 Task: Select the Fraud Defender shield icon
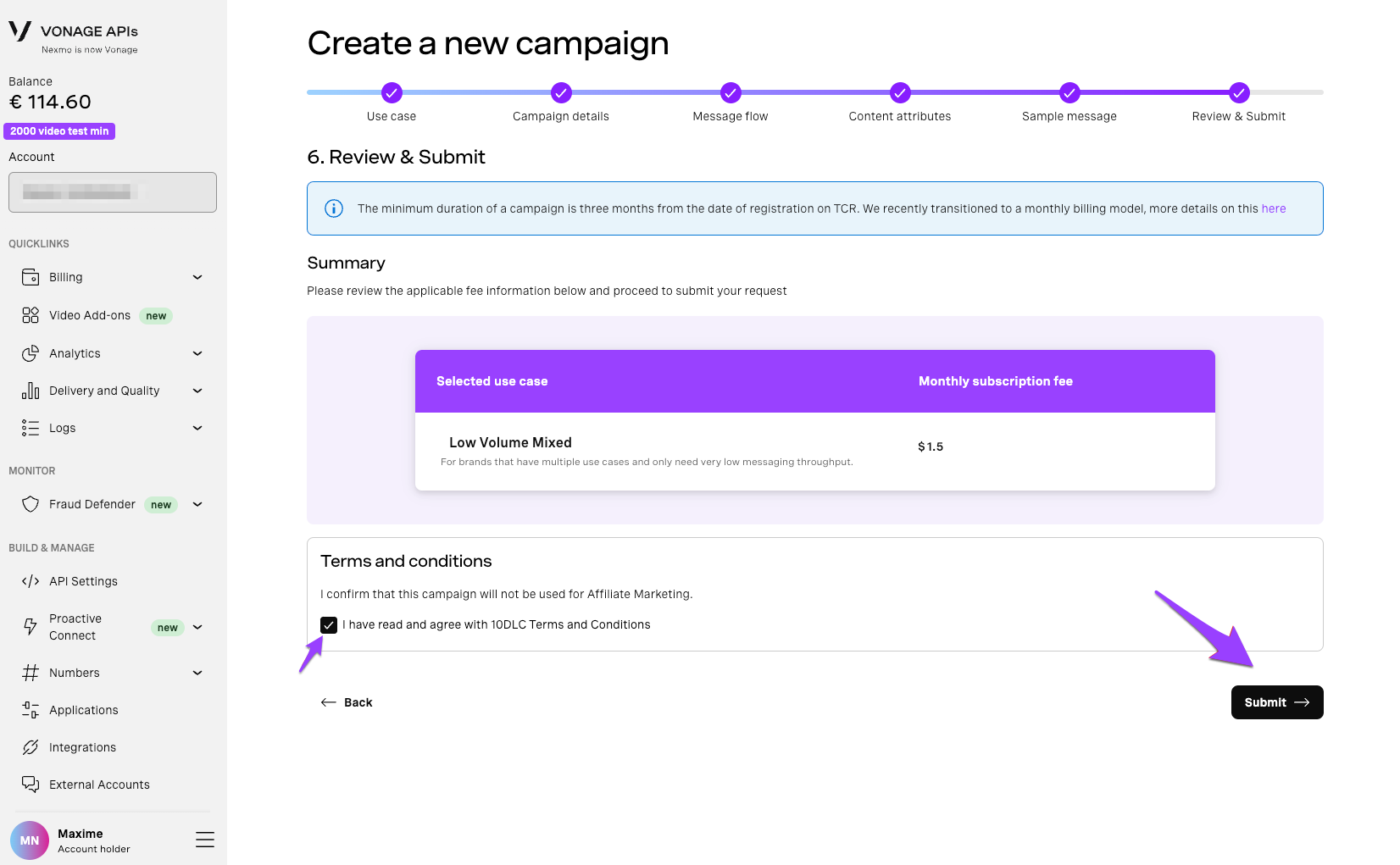(31, 504)
